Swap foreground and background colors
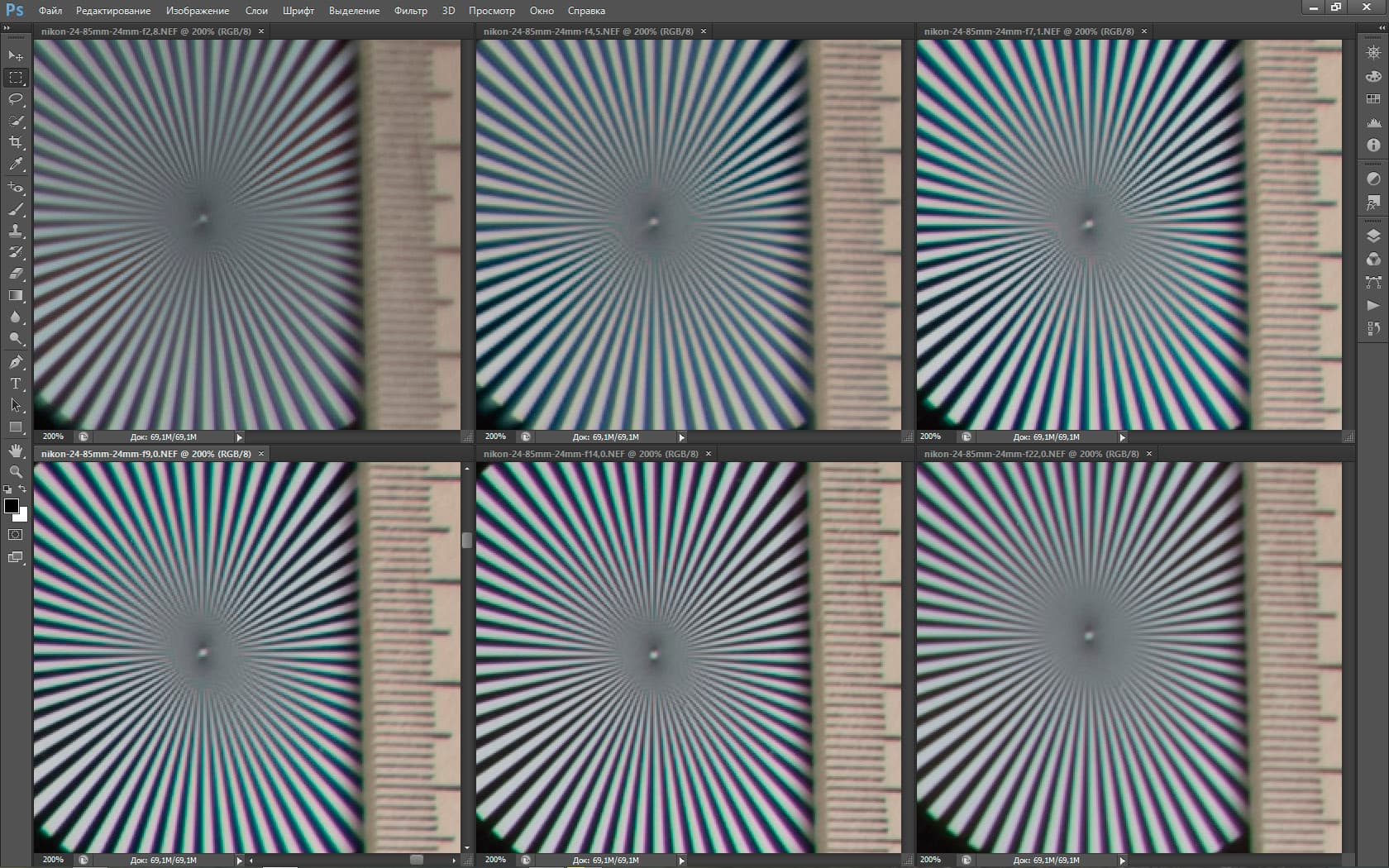Screen dimensions: 1389x868 click(23, 489)
